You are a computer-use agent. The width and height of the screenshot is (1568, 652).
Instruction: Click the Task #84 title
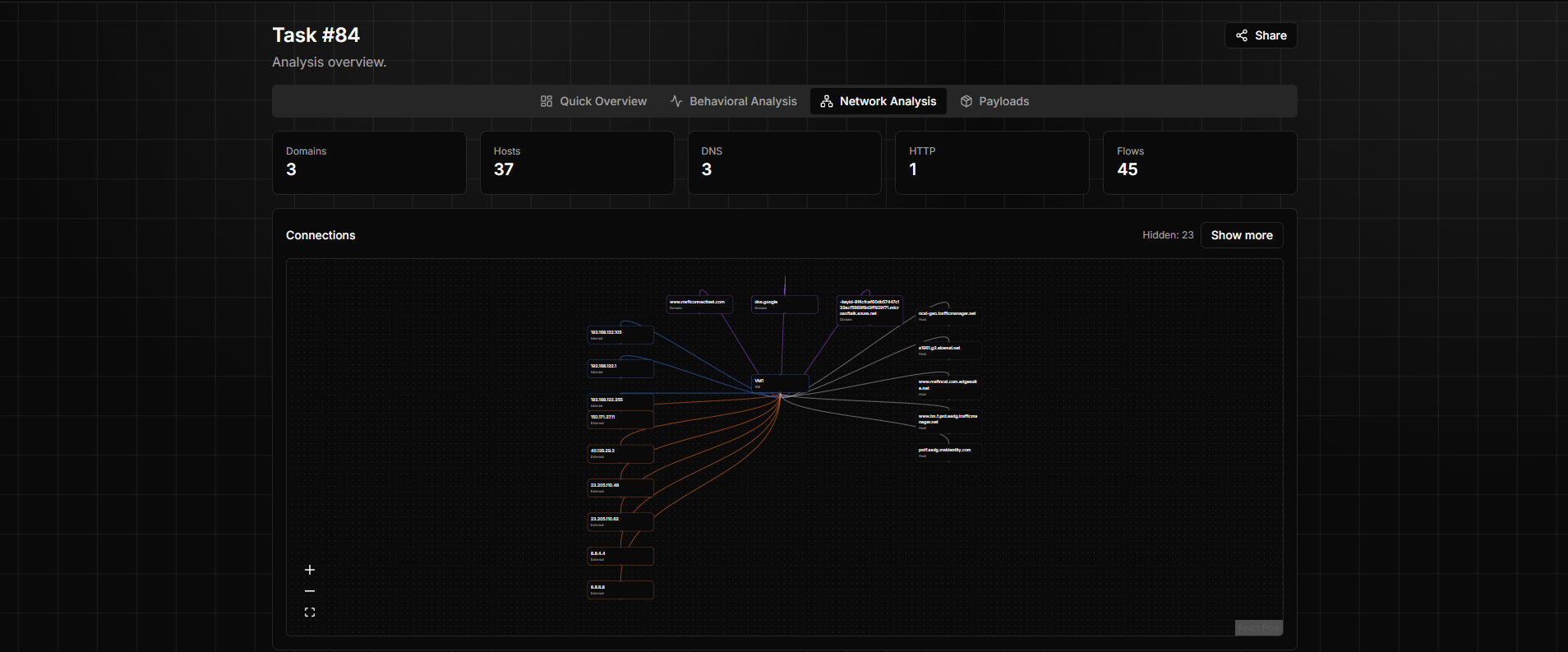316,35
